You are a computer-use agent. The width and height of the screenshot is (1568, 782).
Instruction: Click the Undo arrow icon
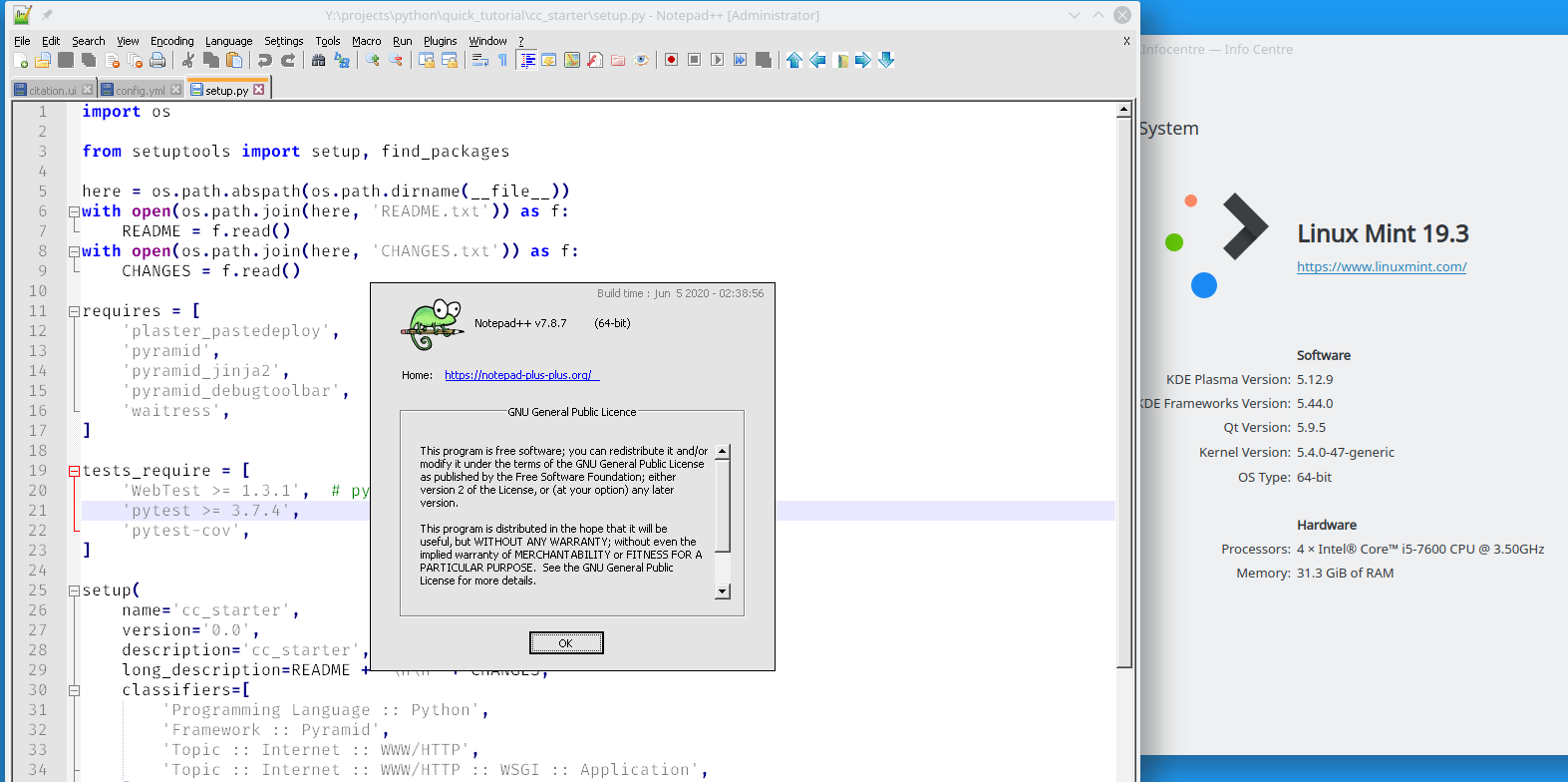point(264,60)
